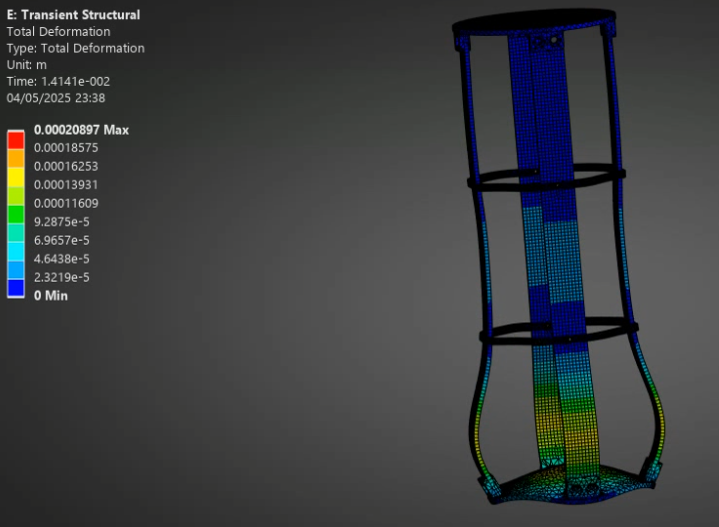Click the Total Deformation result label
Viewport: 719px width, 527px height.
pyautogui.click(x=58, y=32)
